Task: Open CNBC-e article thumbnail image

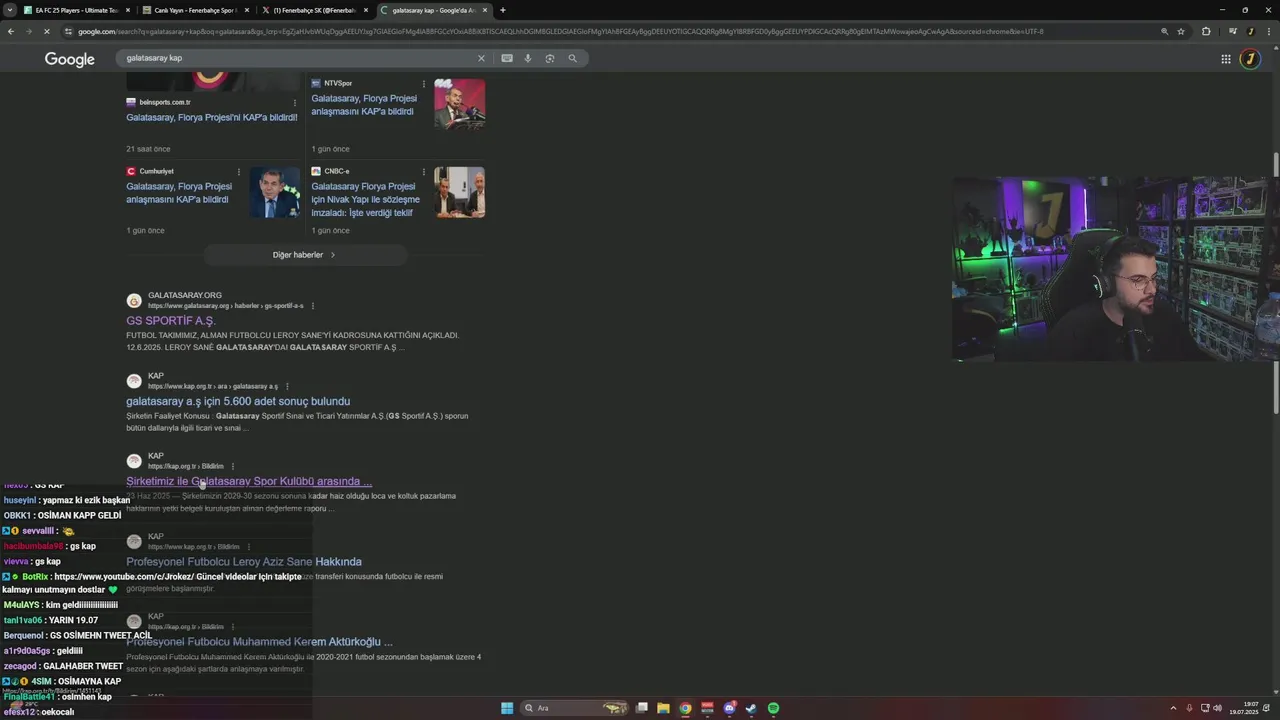Action: pyautogui.click(x=460, y=192)
